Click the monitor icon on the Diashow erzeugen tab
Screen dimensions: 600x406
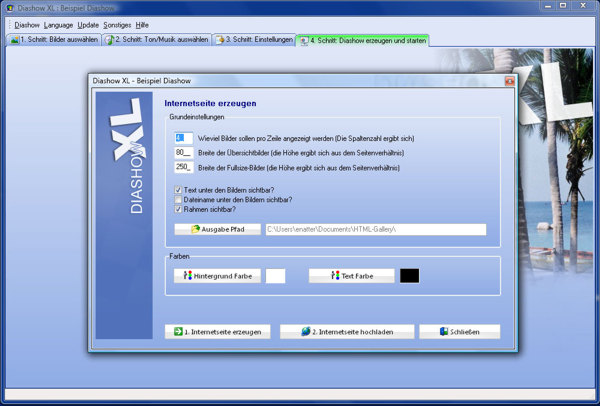point(304,41)
